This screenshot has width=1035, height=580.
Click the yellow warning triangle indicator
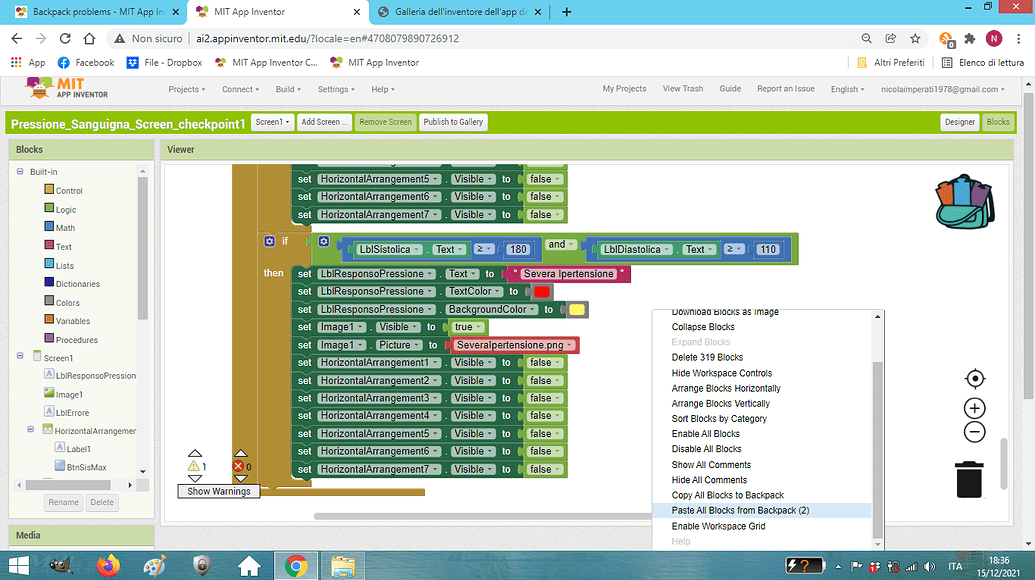(x=193, y=466)
